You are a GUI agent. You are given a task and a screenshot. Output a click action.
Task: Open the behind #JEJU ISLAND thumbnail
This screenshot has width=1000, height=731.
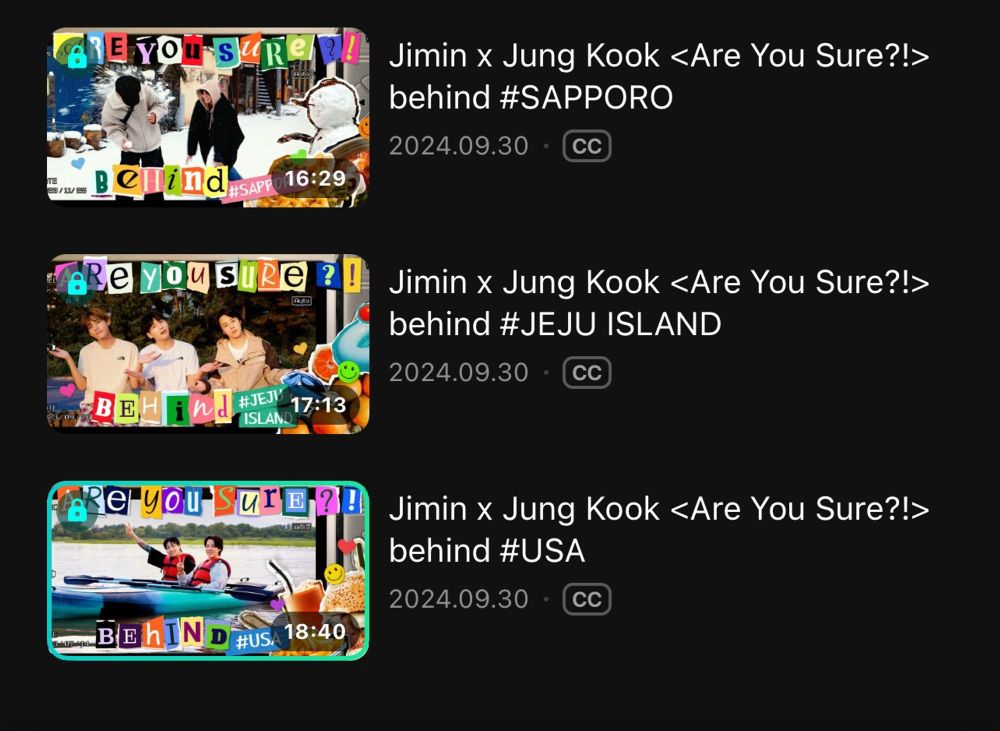click(208, 344)
